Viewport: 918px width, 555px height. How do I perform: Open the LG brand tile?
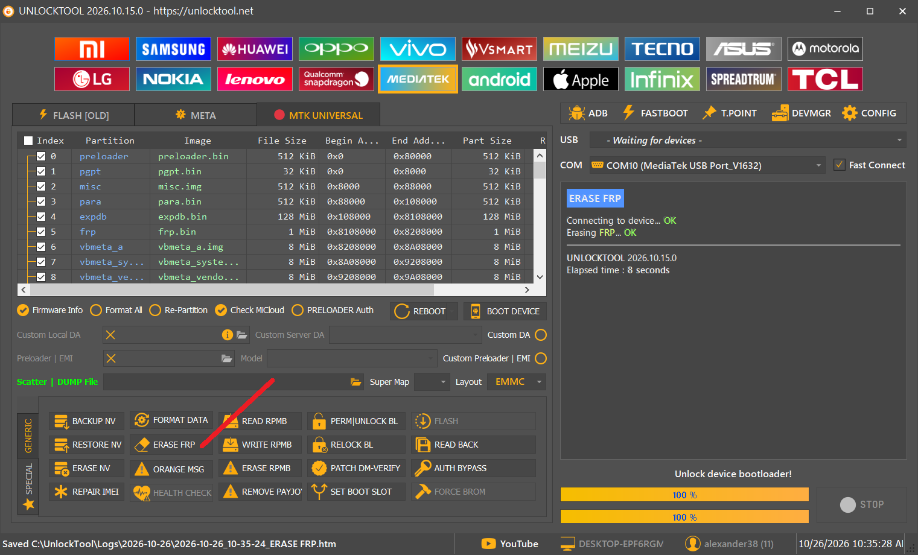tap(92, 79)
